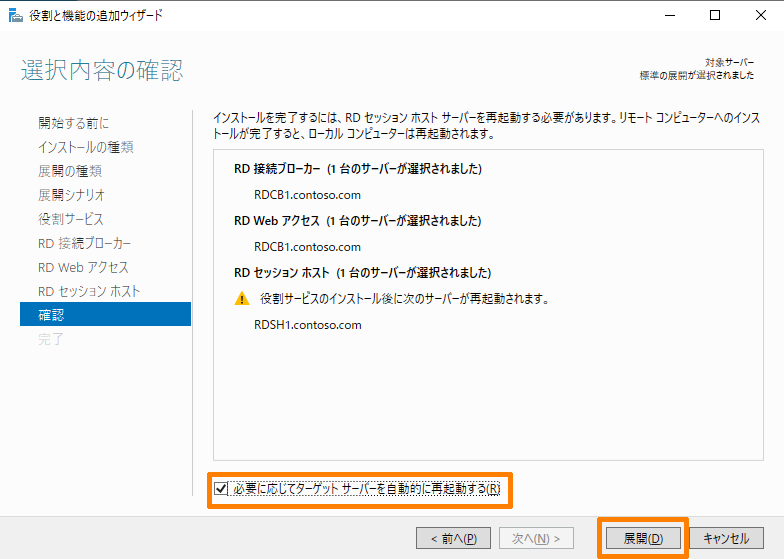Minimize the wizard window
Screen dimensions: 784x559
[670, 16]
